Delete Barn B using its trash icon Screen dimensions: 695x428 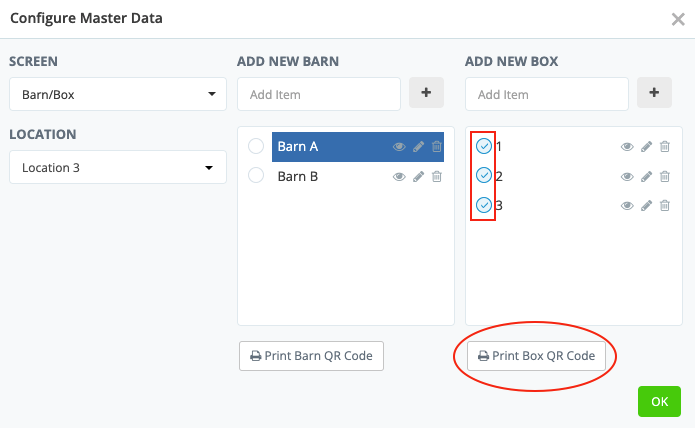(437, 177)
